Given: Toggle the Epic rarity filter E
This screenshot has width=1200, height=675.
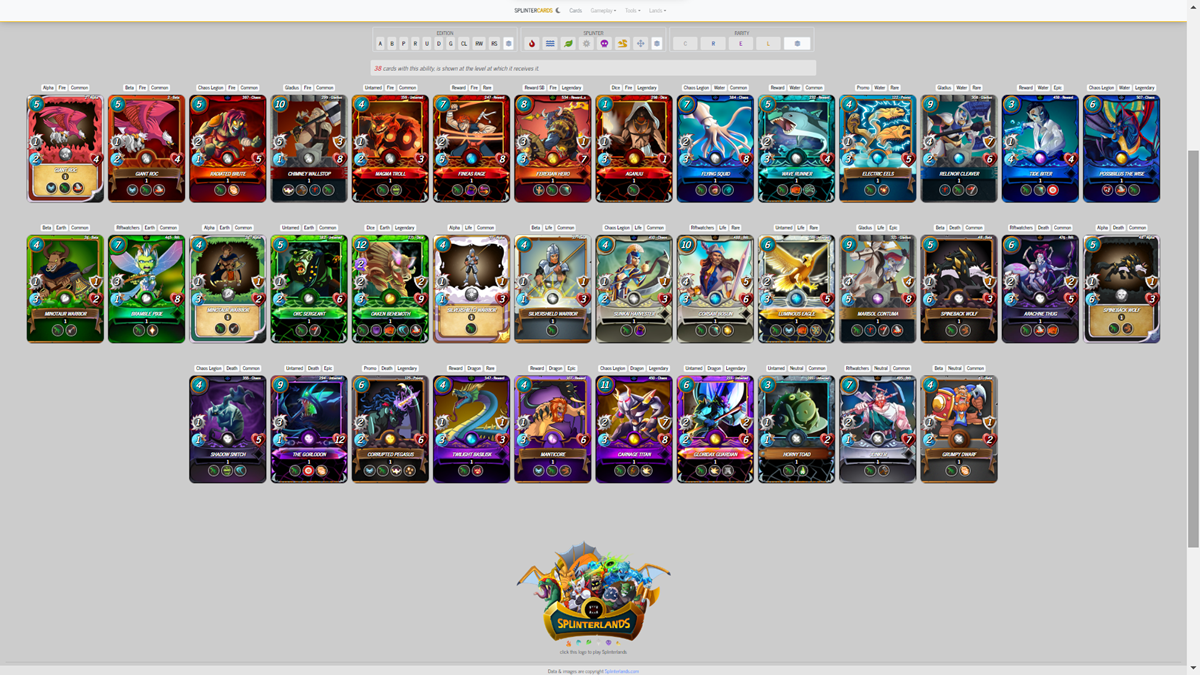Looking at the screenshot, I should point(741,44).
